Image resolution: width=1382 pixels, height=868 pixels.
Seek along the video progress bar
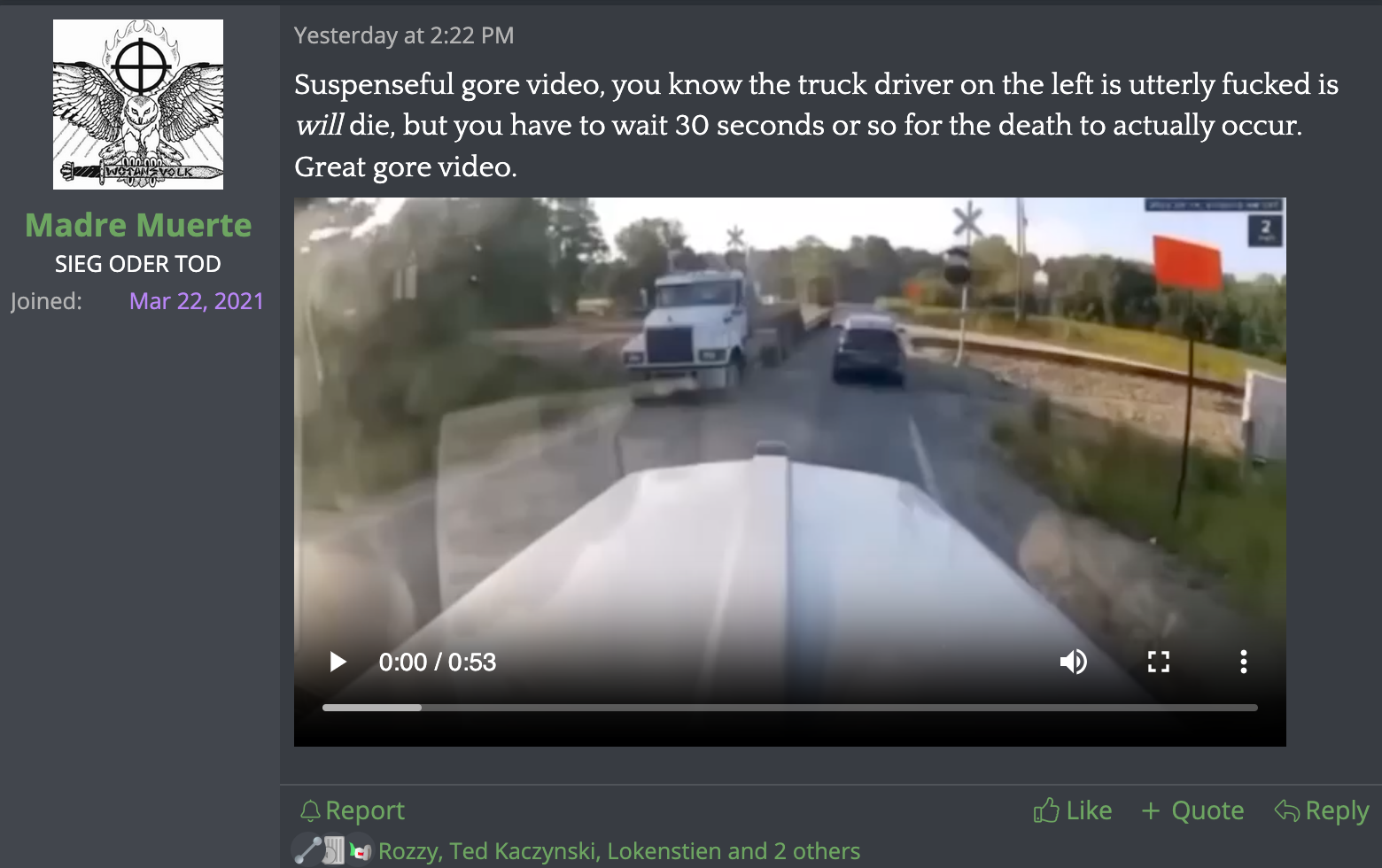click(x=790, y=708)
